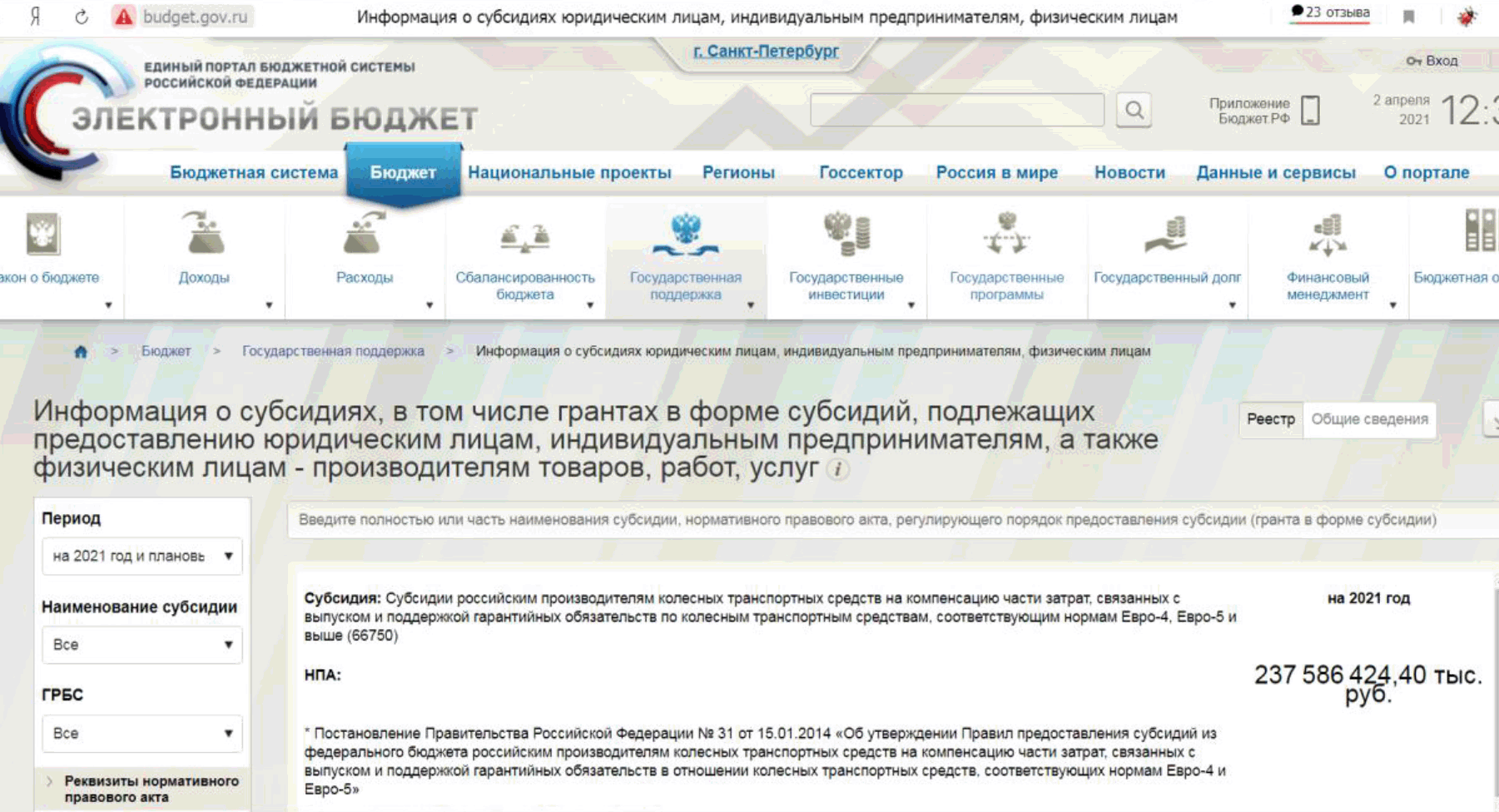Open the Данные и сервисы menu
This screenshot has width=1499, height=812.
click(1276, 172)
